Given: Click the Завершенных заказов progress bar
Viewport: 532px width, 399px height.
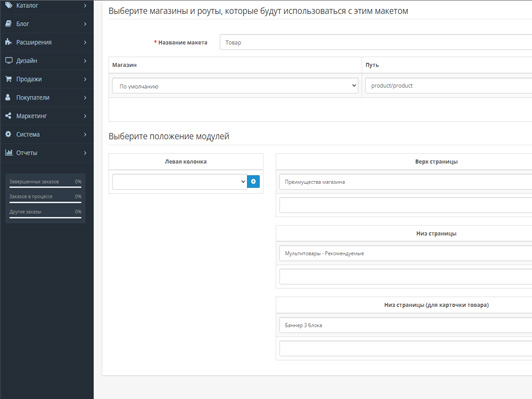Looking at the screenshot, I should coord(45,187).
